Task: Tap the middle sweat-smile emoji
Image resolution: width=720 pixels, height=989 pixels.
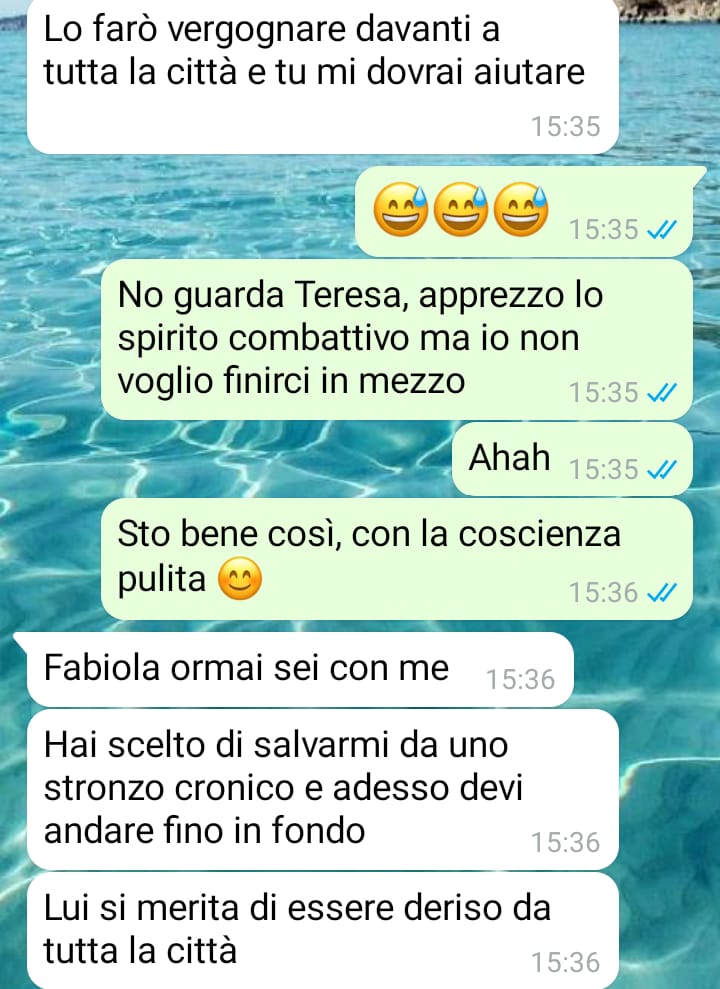Action: (460, 209)
